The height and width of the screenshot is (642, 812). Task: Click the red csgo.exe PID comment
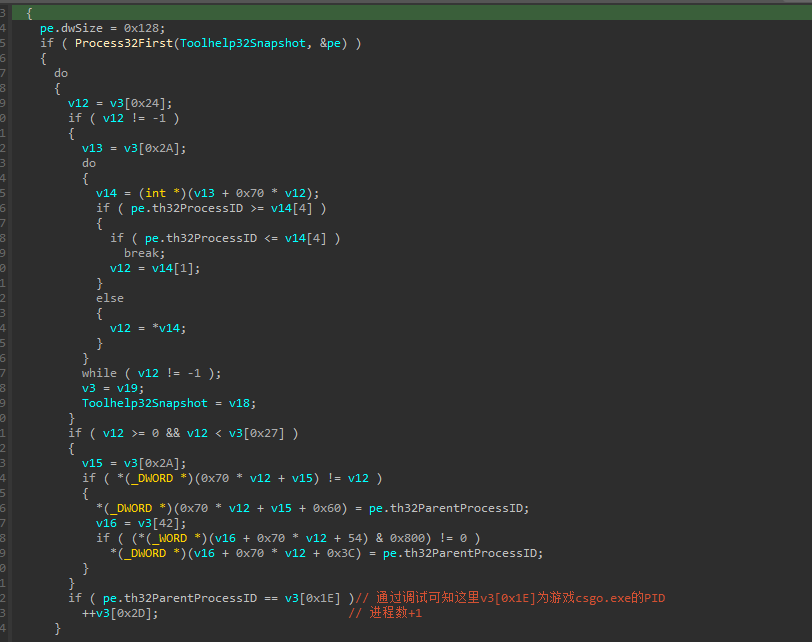click(x=510, y=598)
